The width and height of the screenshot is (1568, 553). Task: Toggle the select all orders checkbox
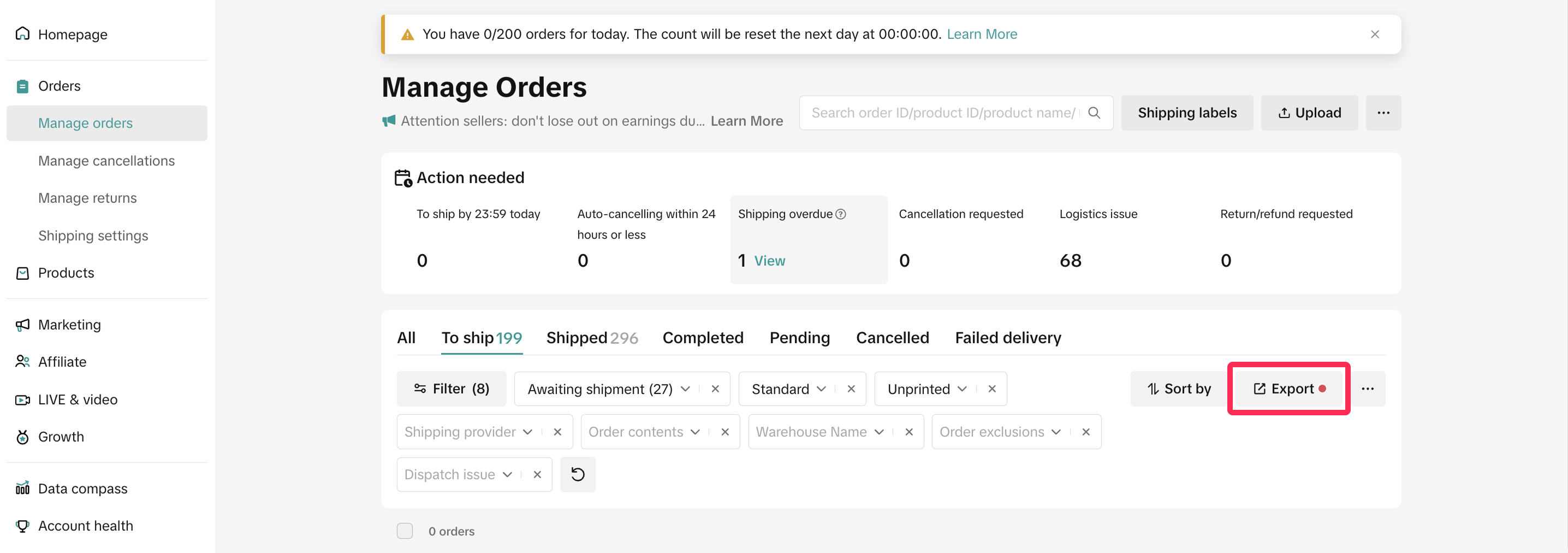405,531
